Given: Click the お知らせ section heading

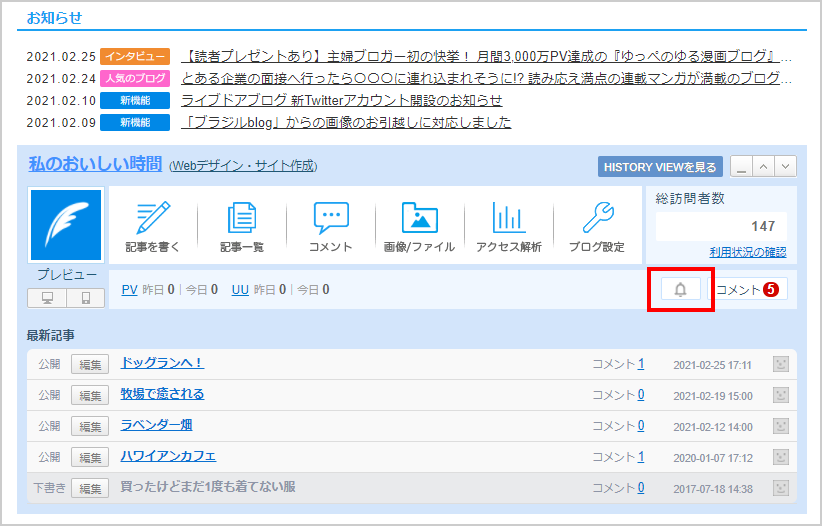Looking at the screenshot, I should [x=55, y=18].
